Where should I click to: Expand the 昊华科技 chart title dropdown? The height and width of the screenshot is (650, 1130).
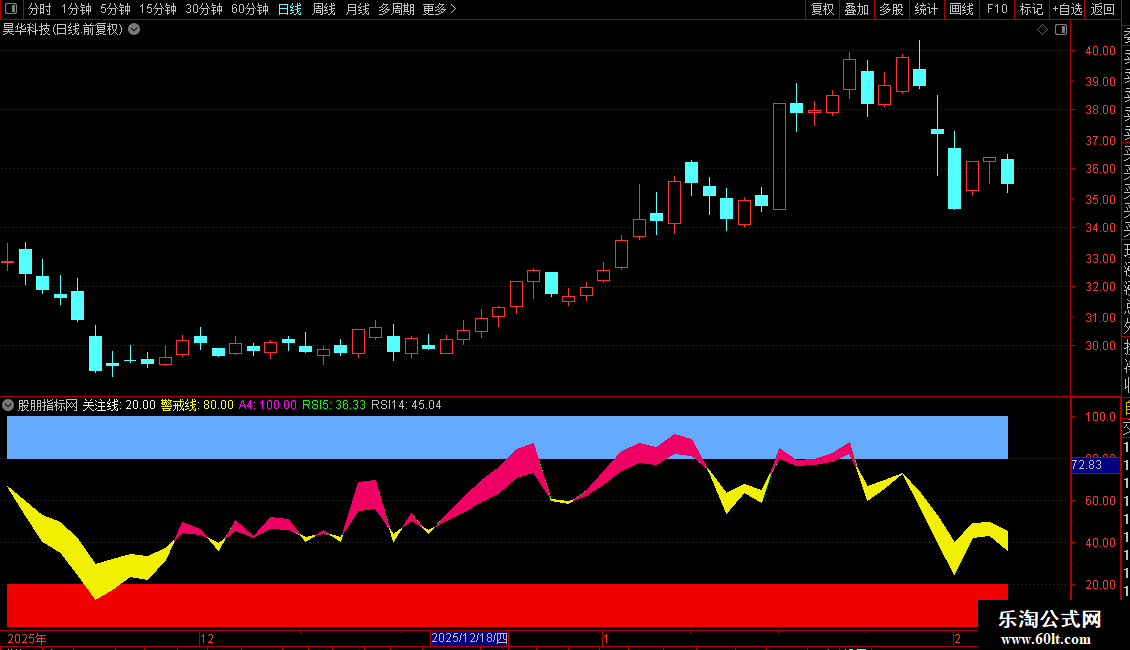(x=134, y=30)
